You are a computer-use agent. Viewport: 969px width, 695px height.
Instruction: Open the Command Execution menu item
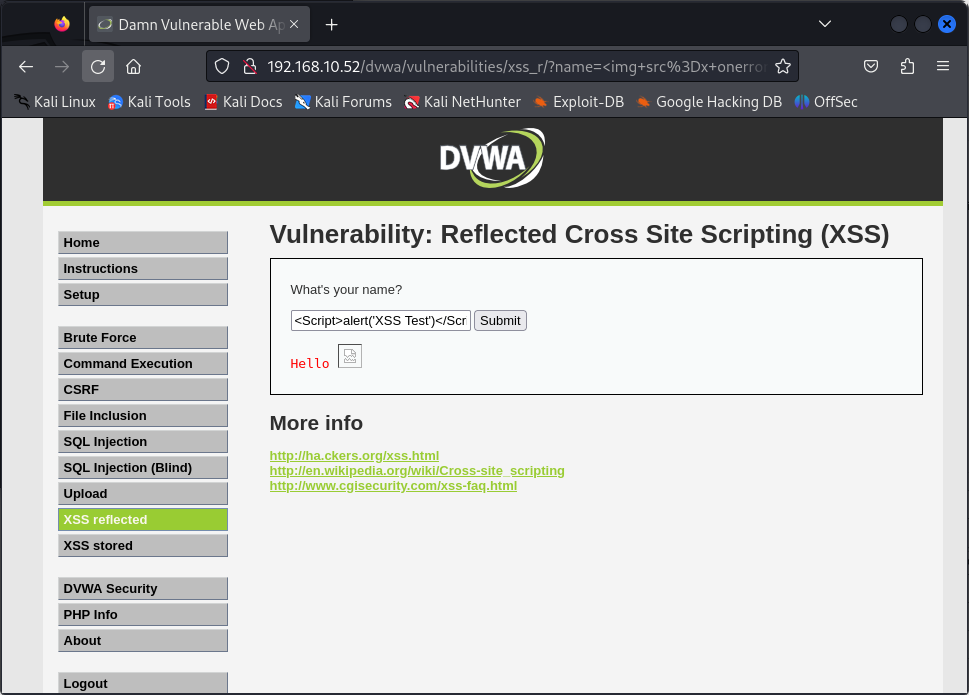pyautogui.click(x=143, y=363)
